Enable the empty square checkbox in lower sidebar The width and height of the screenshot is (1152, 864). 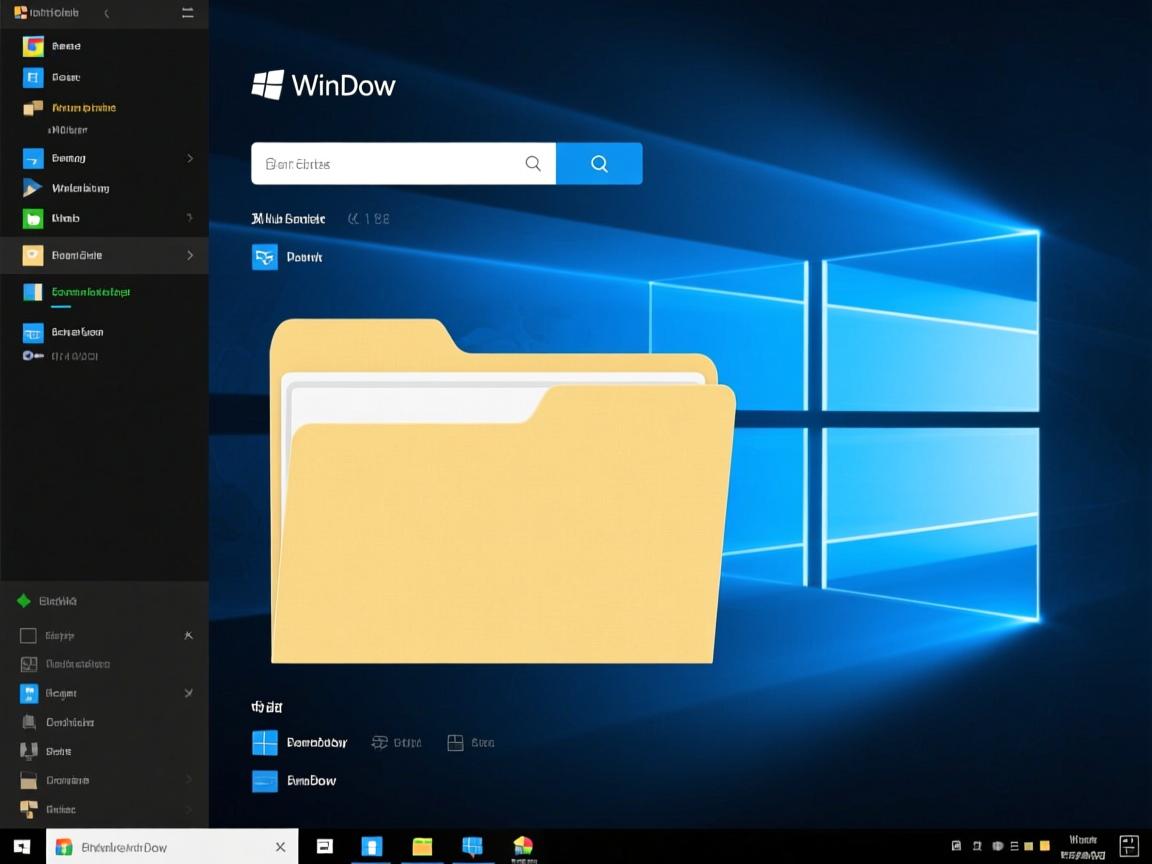click(x=27, y=635)
